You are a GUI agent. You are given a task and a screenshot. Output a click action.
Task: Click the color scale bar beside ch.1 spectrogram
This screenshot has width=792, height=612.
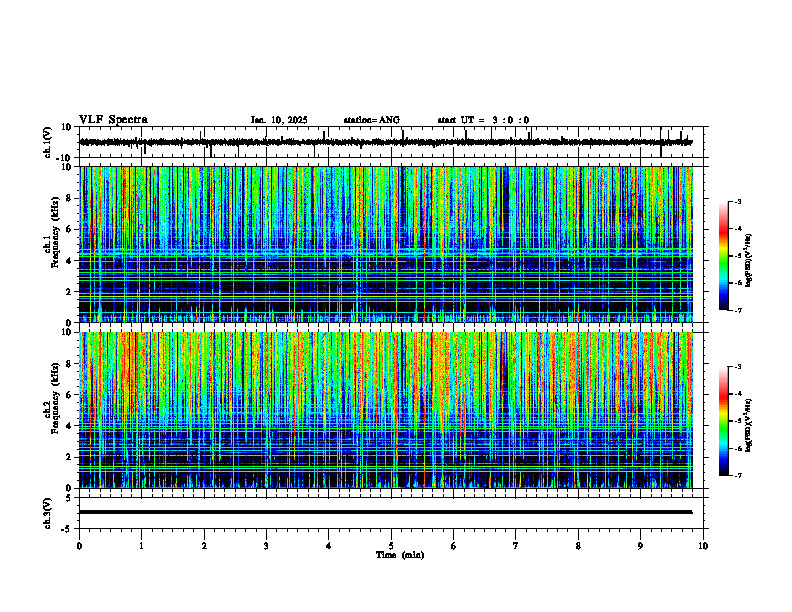tap(724, 256)
